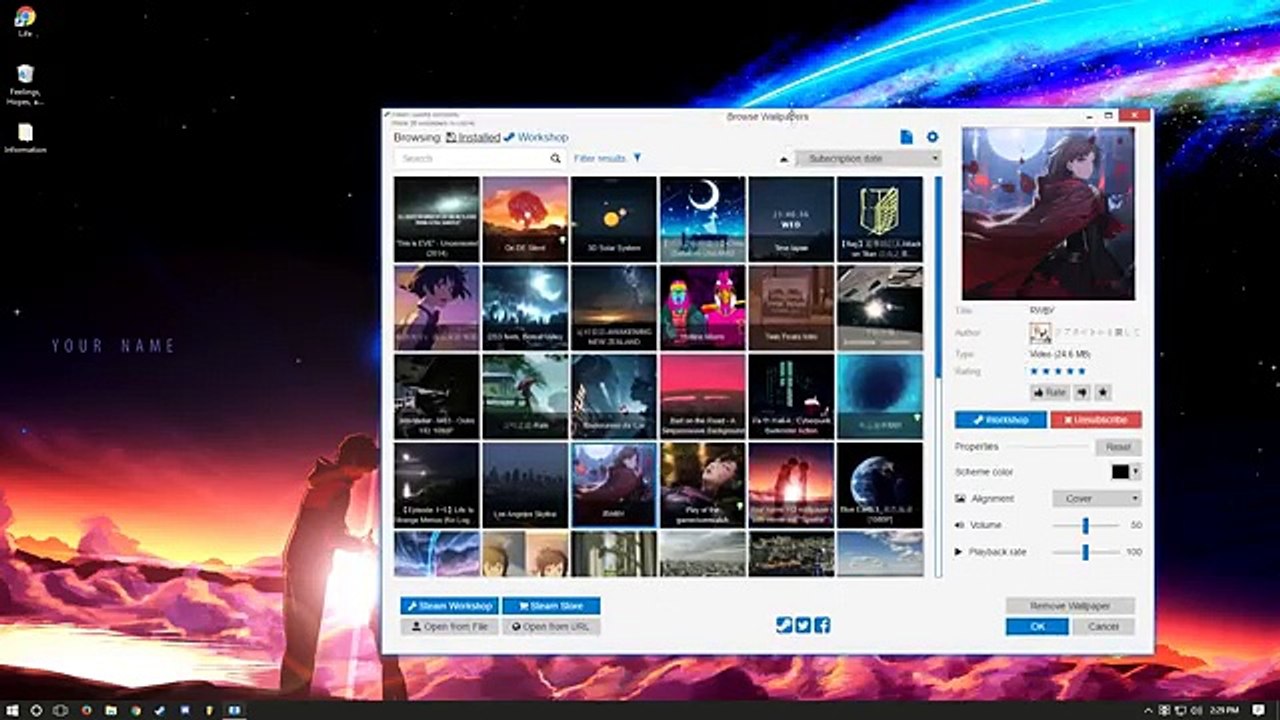
Task: Open Task View on the taskbar
Action: point(61,710)
